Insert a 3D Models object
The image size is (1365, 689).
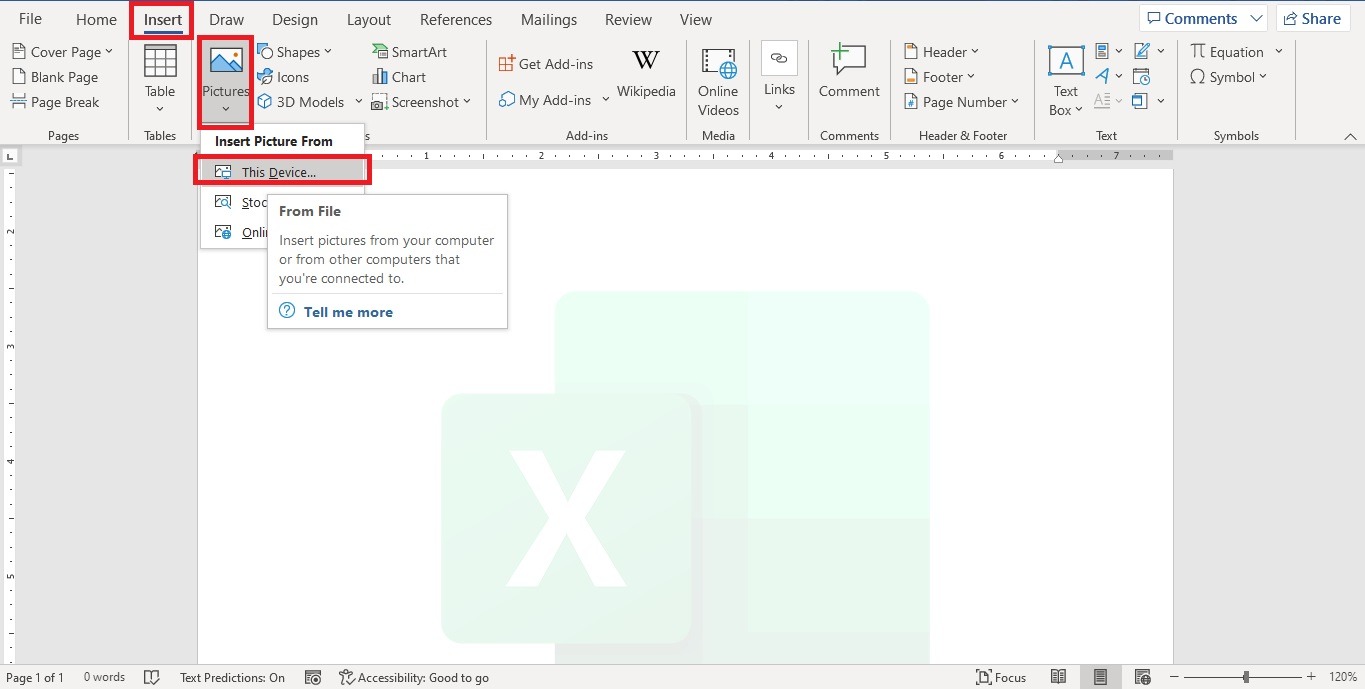point(301,102)
